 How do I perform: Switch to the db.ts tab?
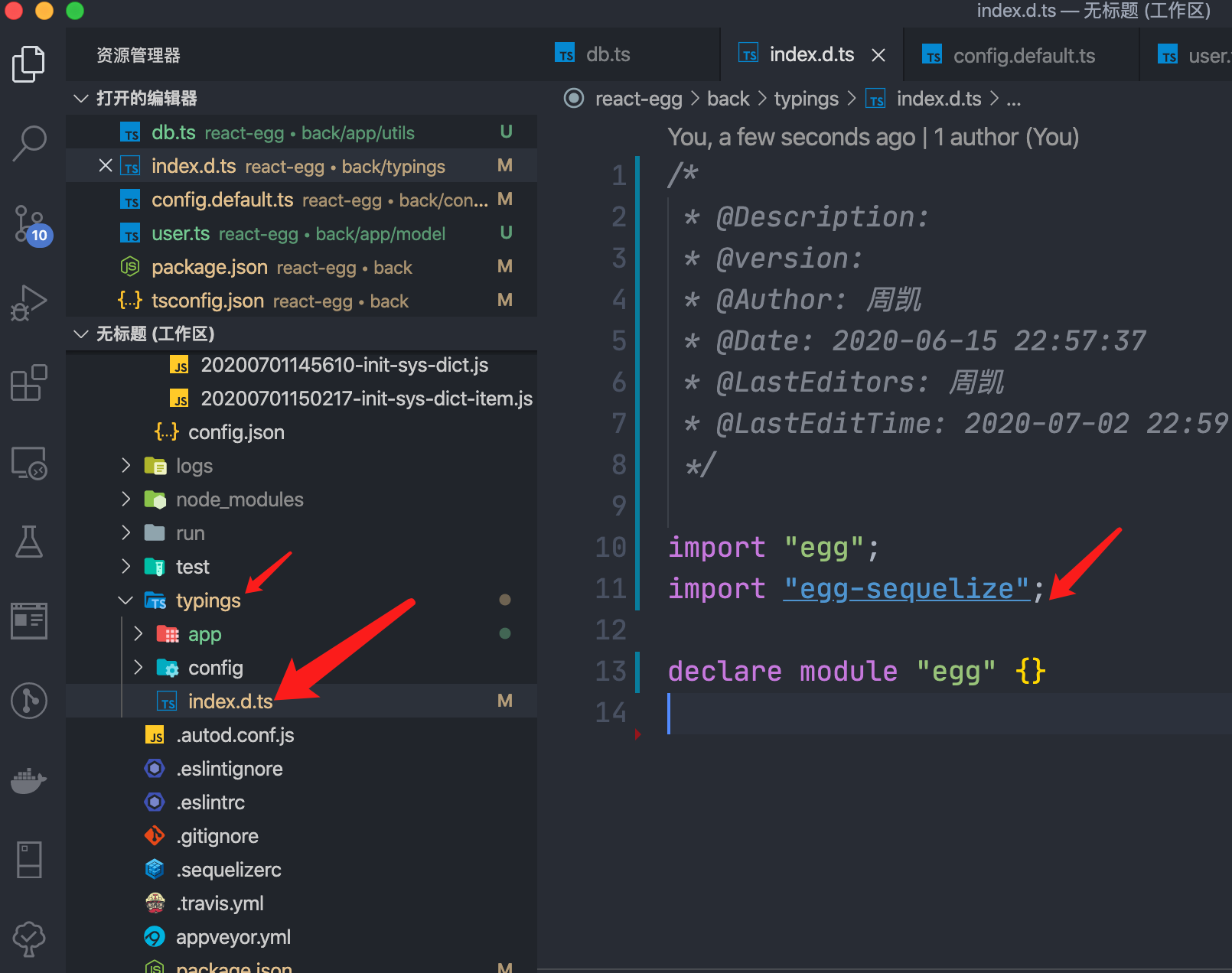click(x=608, y=54)
